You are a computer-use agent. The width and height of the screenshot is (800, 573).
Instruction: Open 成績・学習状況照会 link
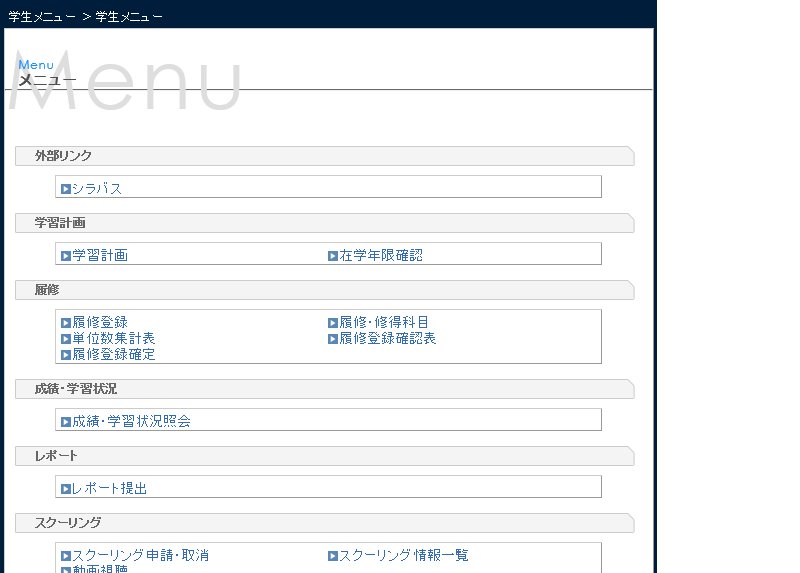pos(132,421)
